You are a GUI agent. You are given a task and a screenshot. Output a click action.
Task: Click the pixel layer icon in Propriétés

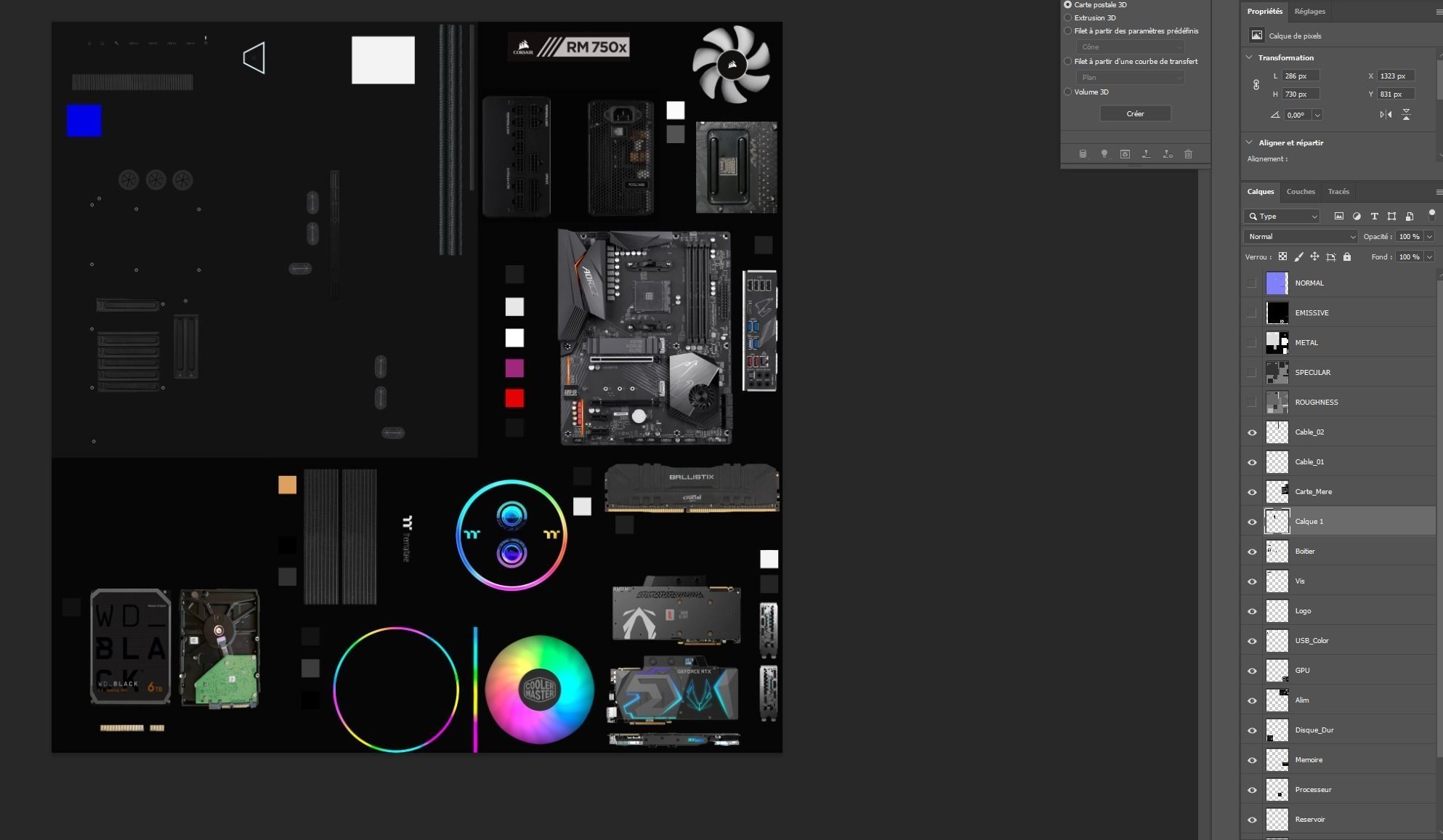point(1256,35)
